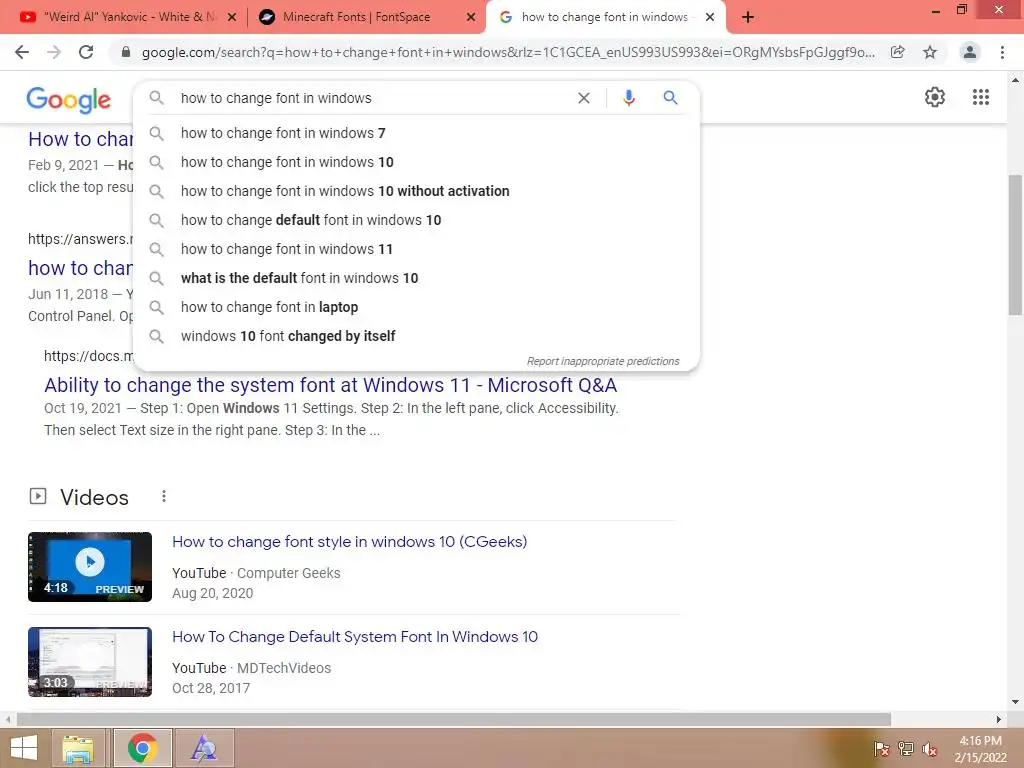Click Report inappropriate predictions

coord(603,361)
